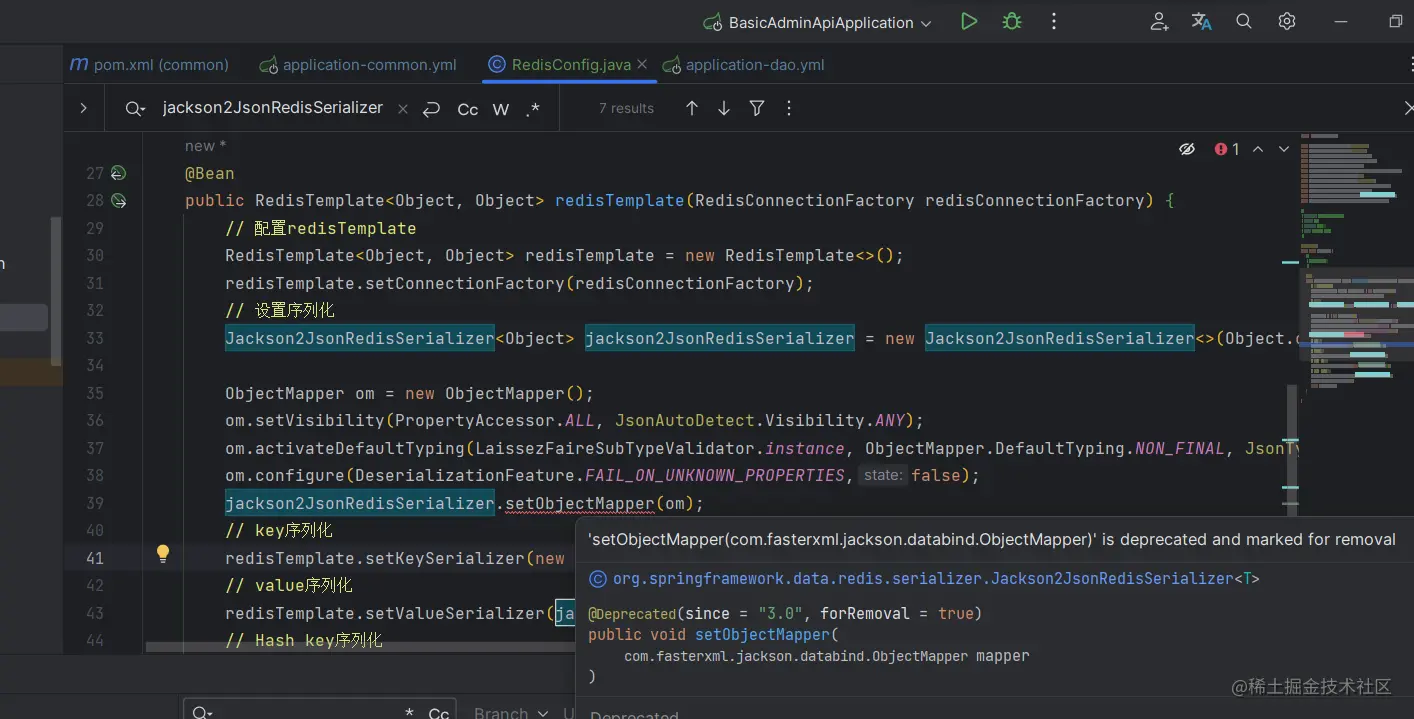
Task: Click setValueSerializer on line 43
Action: click(x=454, y=613)
